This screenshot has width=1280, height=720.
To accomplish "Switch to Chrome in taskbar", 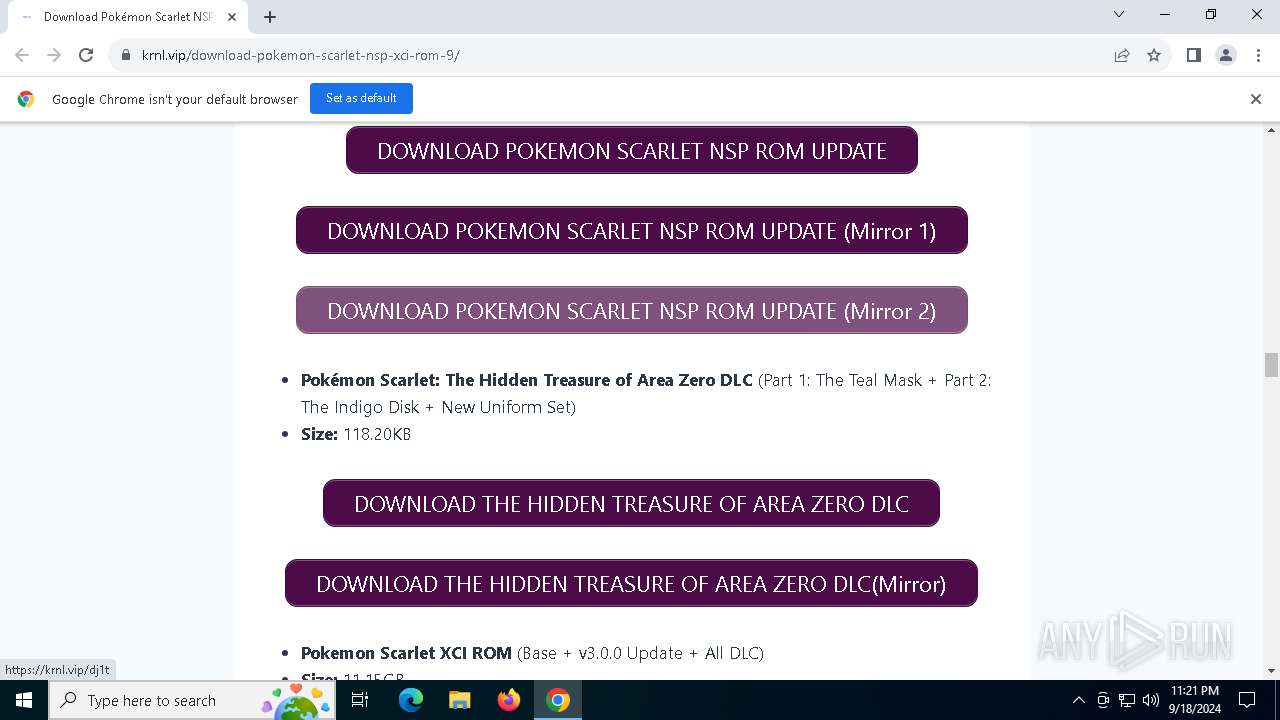I will 558,700.
